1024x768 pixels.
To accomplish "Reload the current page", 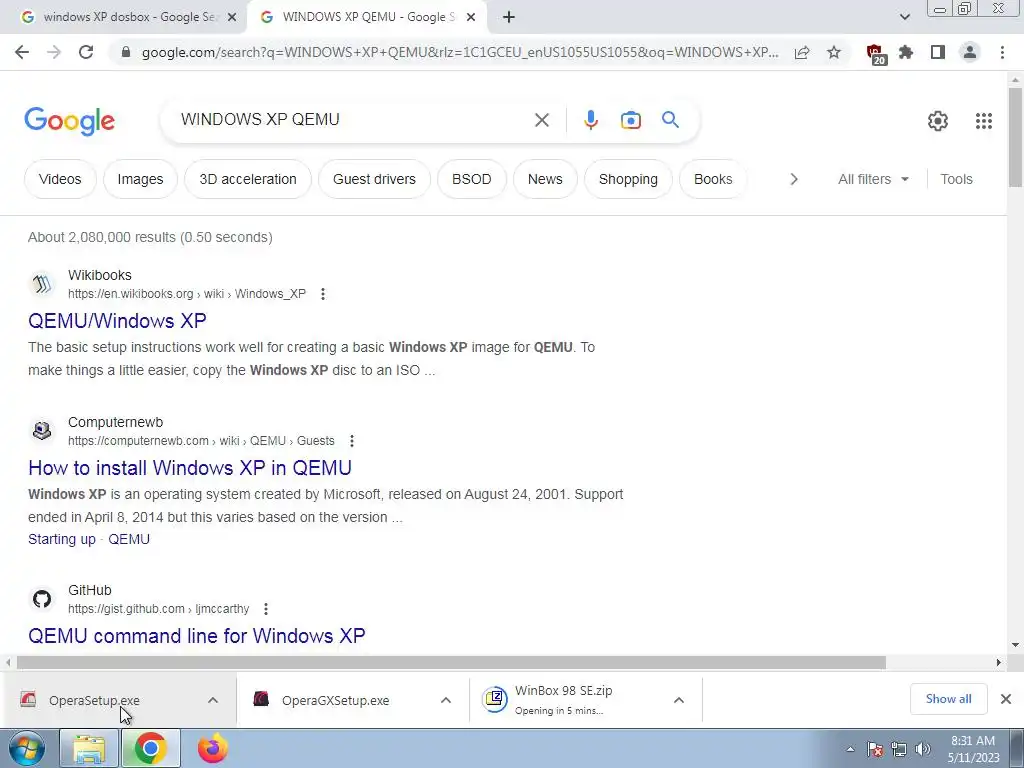I will pos(86,52).
